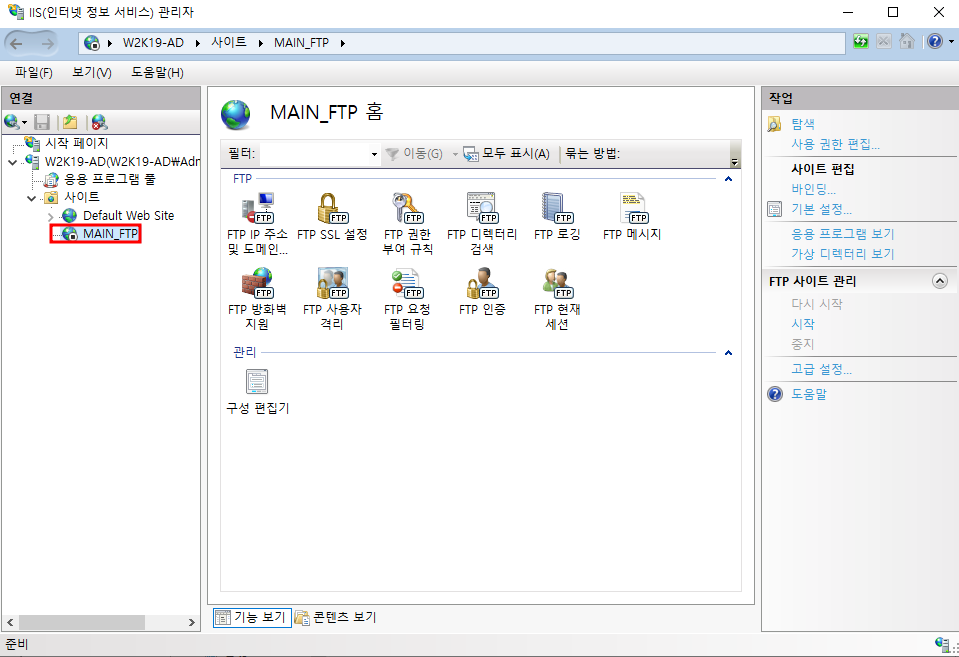This screenshot has width=959, height=657.
Task: Open the 구성 편집기 icon
Action: click(257, 392)
